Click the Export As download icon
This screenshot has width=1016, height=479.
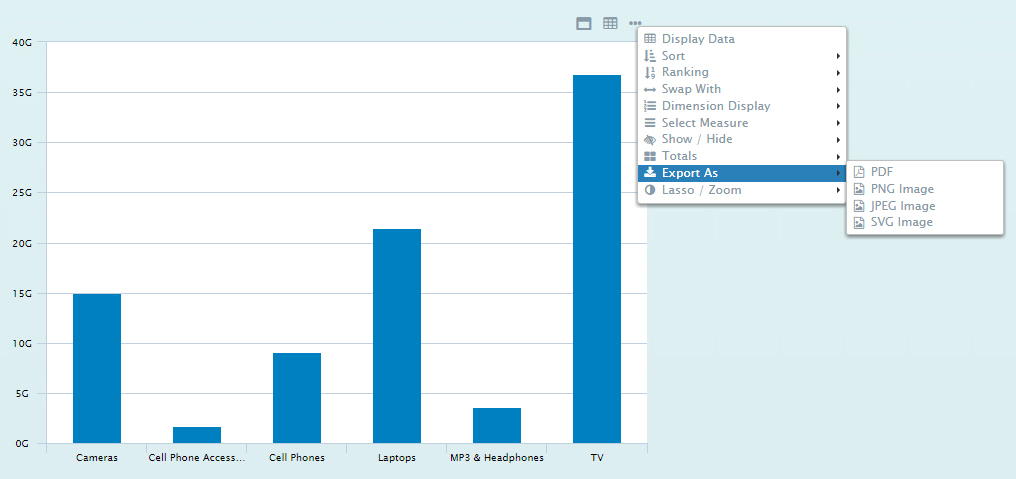[x=650, y=173]
